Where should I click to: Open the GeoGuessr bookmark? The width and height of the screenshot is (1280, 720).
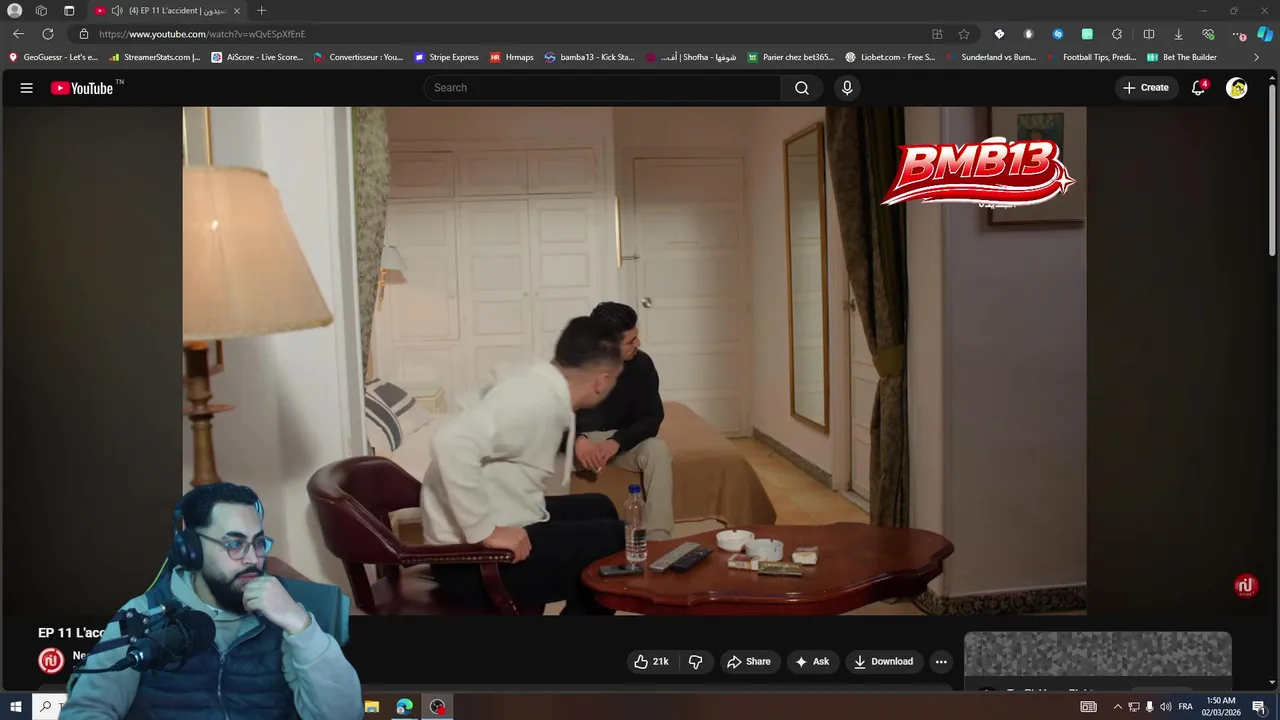[53, 57]
